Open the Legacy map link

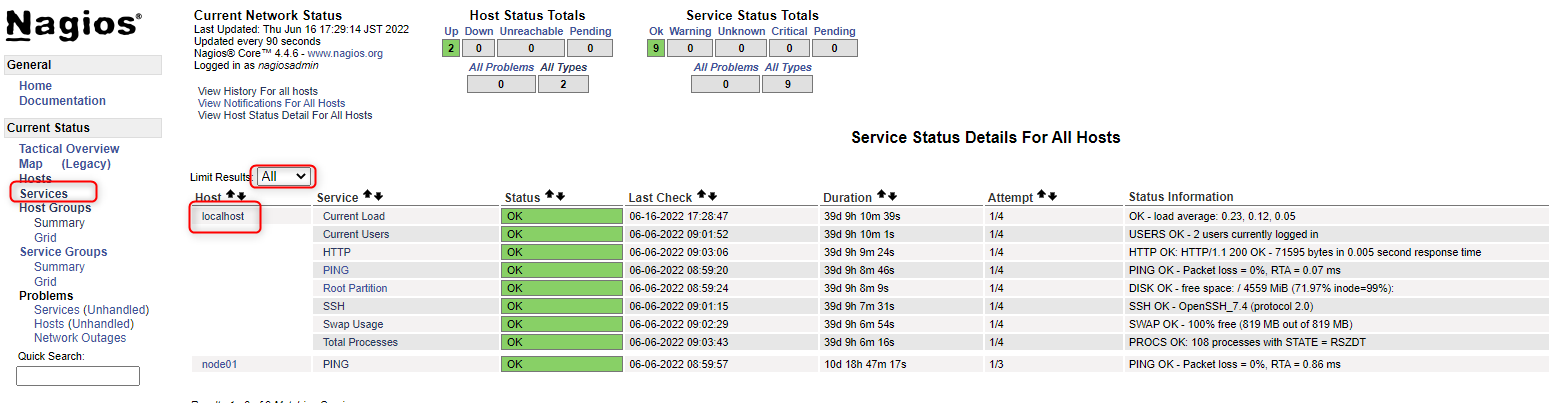coord(86,164)
